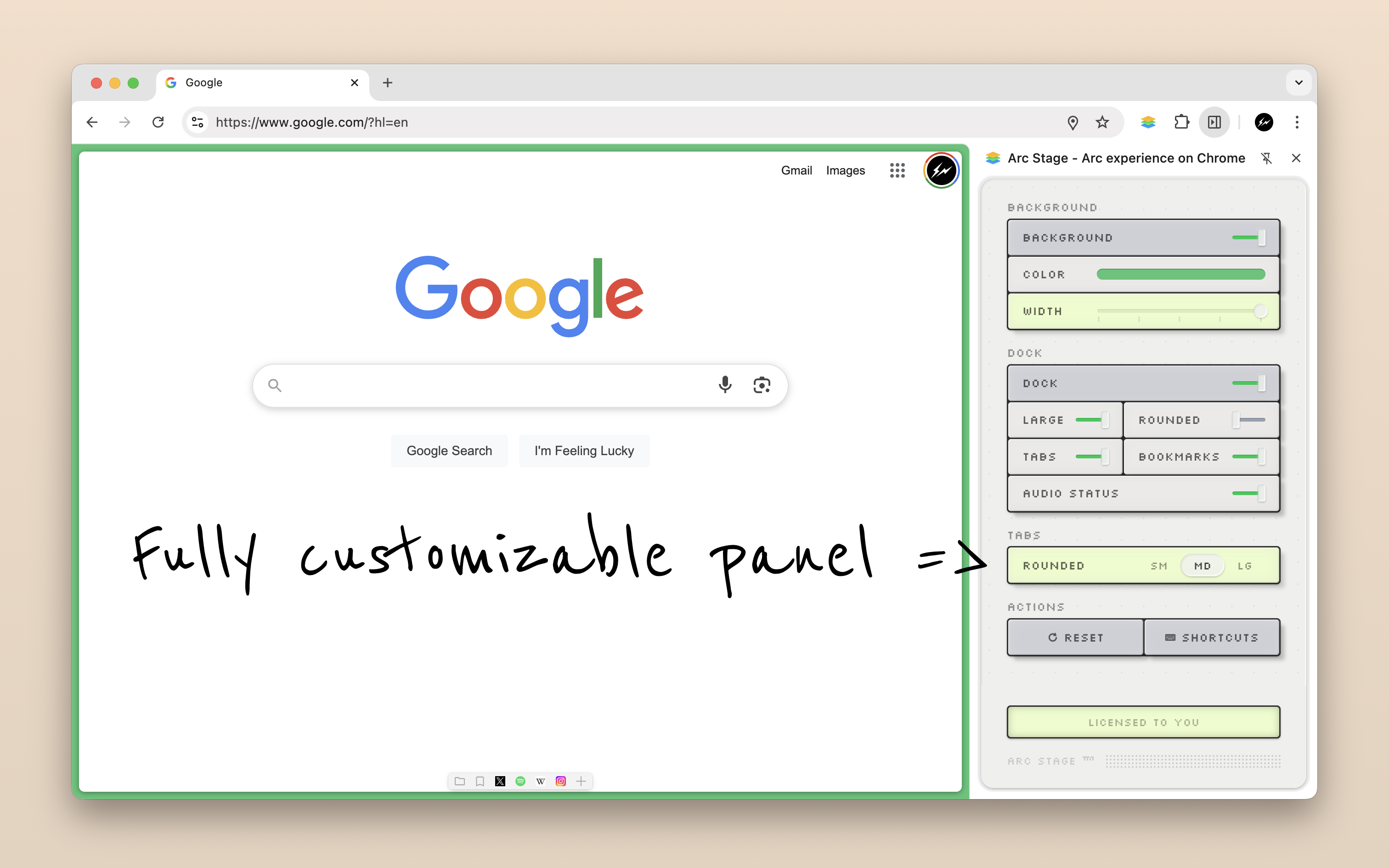This screenshot has width=1389, height=868.
Task: Click the Google Search button
Action: (x=449, y=451)
